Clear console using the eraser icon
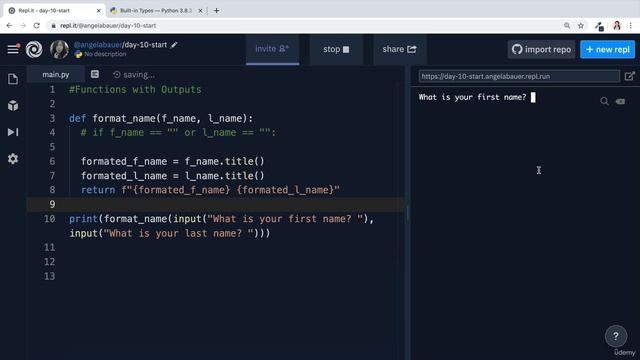Screen dimensions: 640x360 click(620, 101)
